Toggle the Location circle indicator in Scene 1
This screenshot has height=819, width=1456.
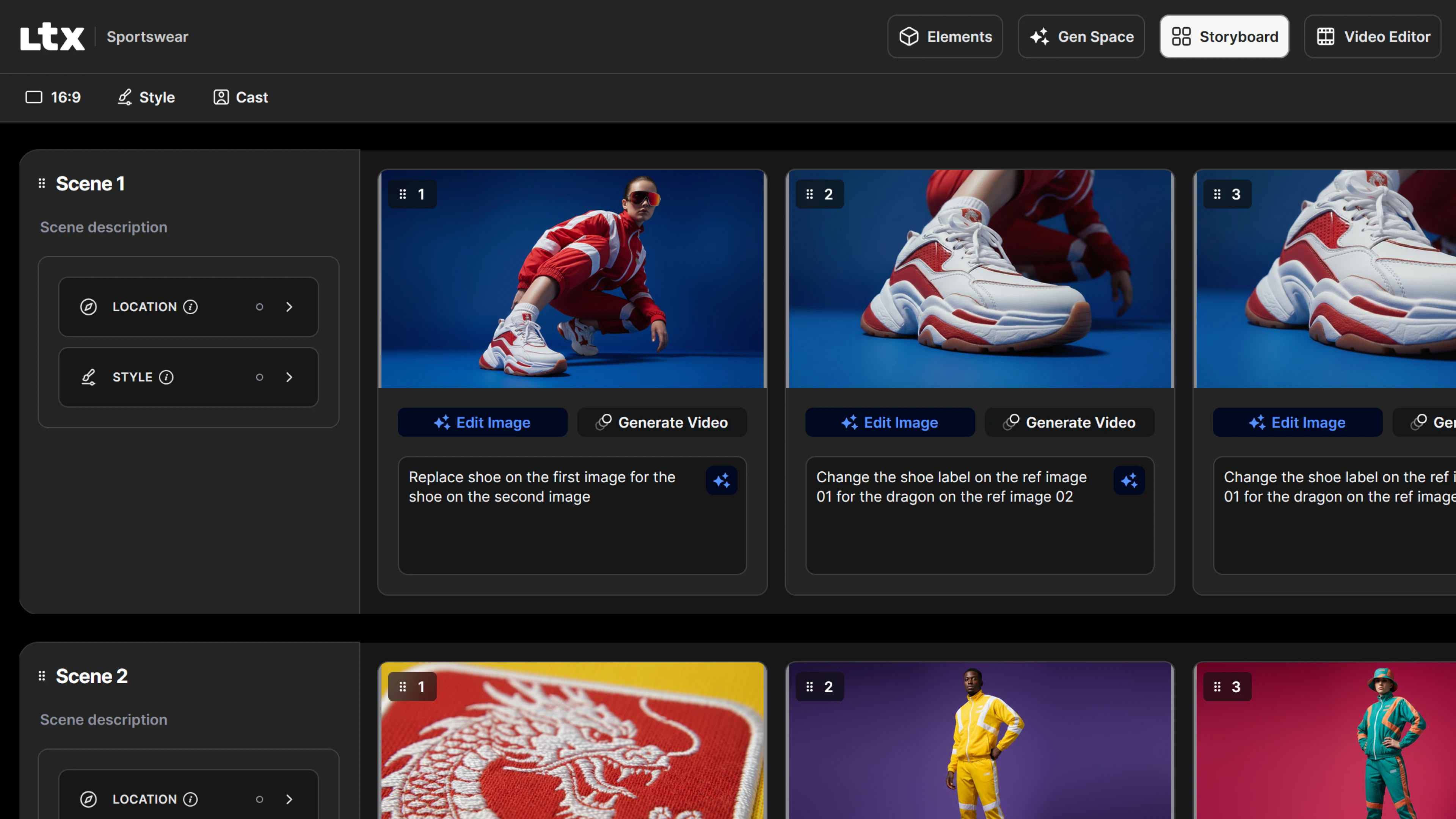click(x=259, y=307)
